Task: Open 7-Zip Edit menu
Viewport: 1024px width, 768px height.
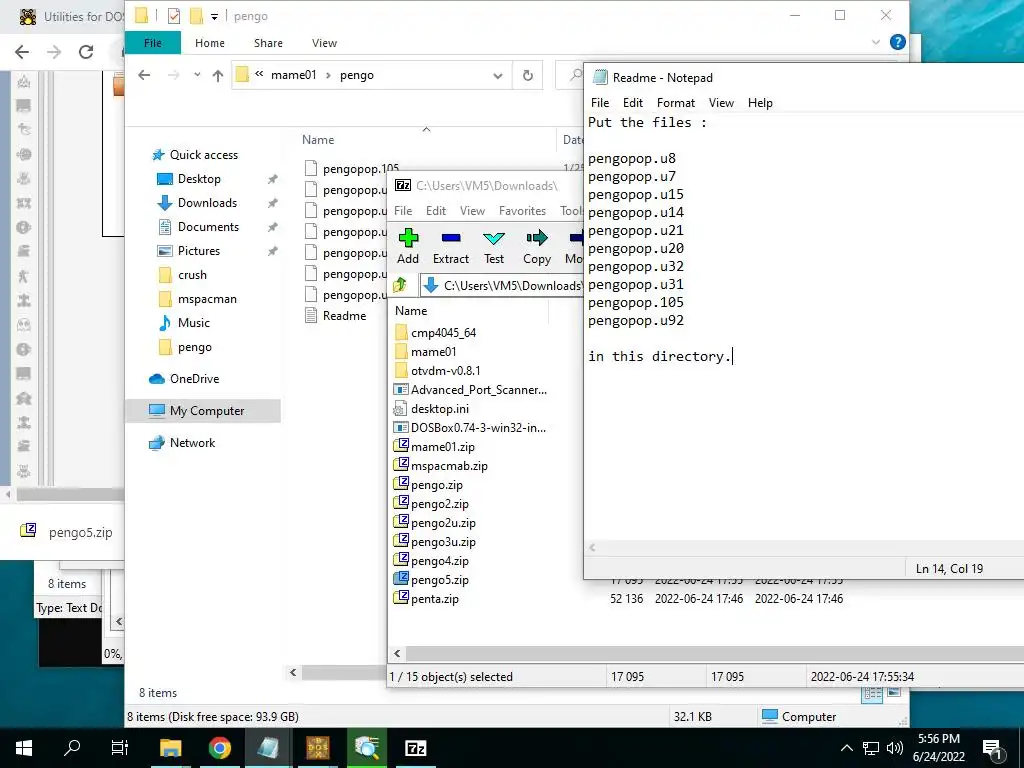Action: (436, 211)
